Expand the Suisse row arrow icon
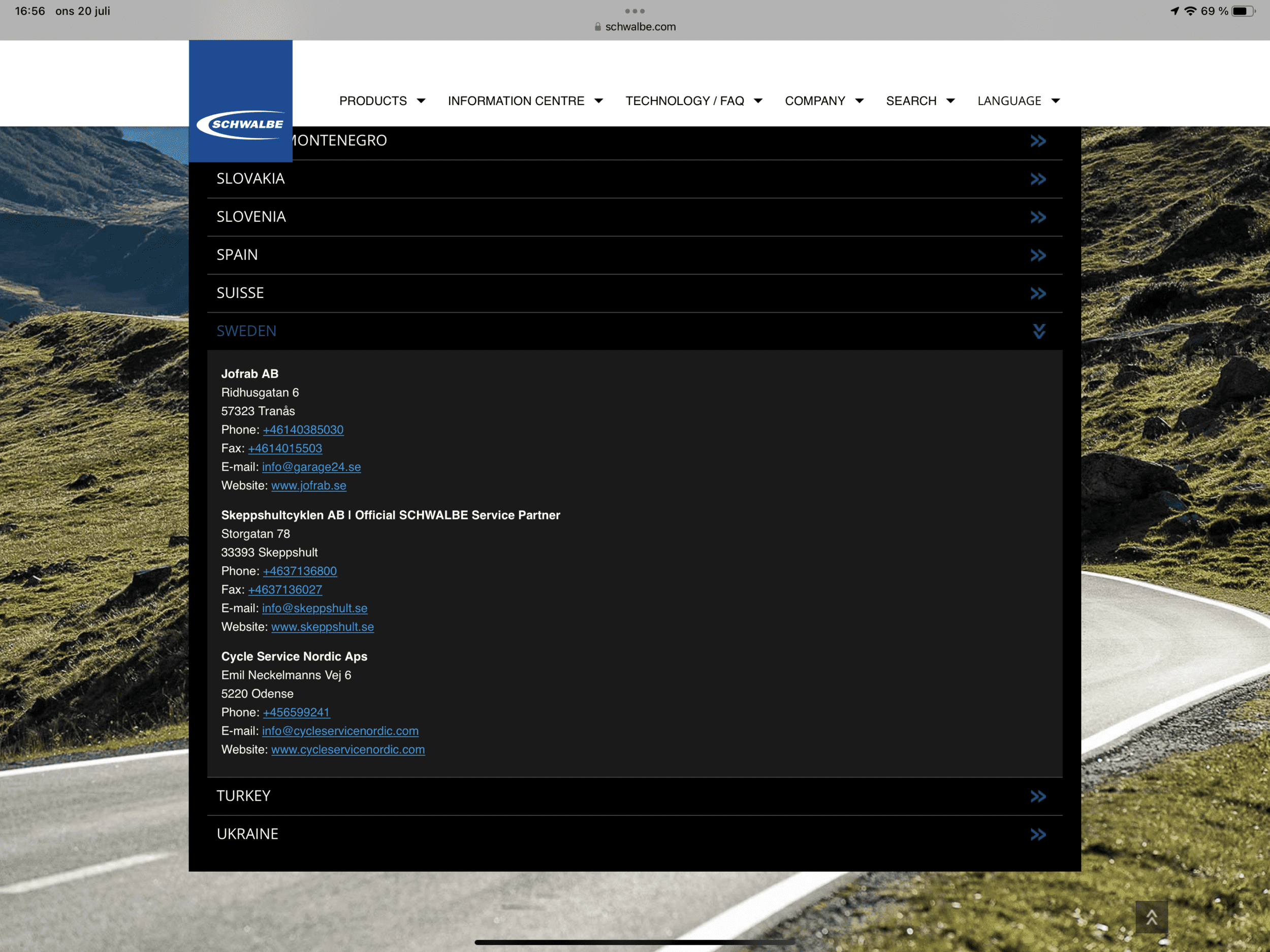 pos(1038,293)
